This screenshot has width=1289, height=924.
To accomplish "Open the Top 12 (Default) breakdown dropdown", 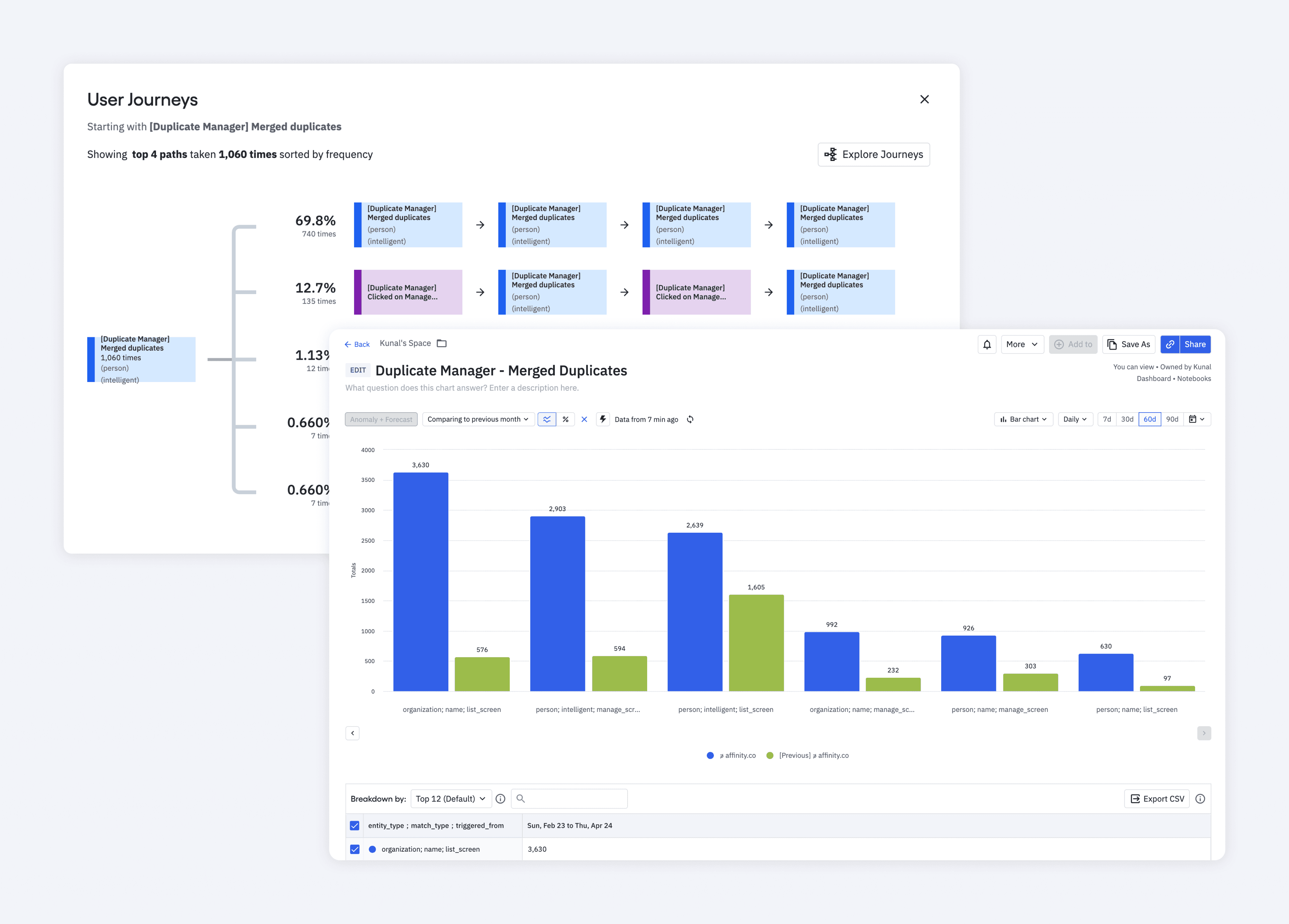I will click(450, 799).
